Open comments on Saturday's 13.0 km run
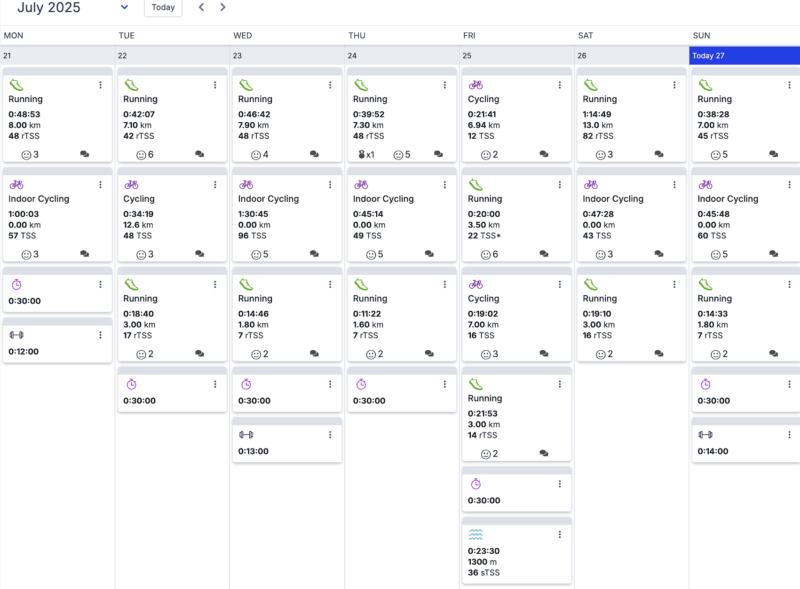The height and width of the screenshot is (589, 800). [x=659, y=154]
